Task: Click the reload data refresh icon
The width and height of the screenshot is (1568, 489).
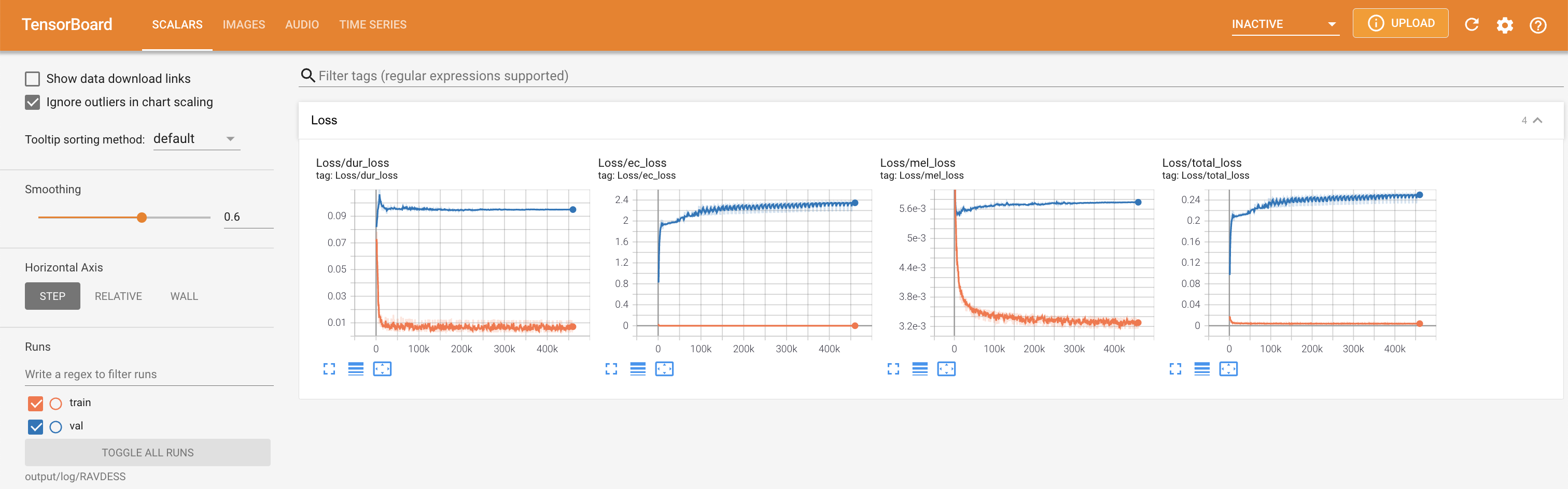Action: point(1471,24)
